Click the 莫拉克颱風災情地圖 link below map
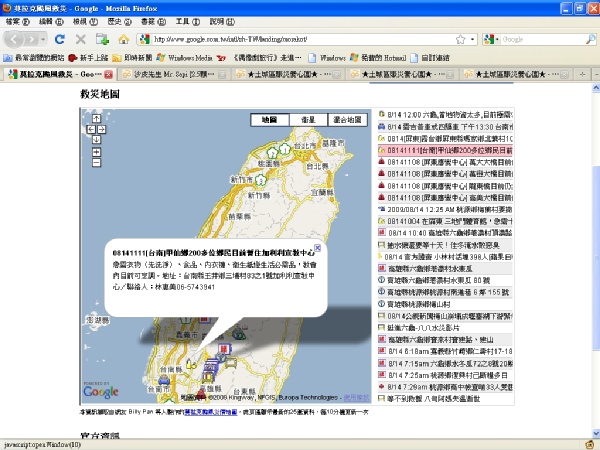This screenshot has width=600, height=450. 211,412
